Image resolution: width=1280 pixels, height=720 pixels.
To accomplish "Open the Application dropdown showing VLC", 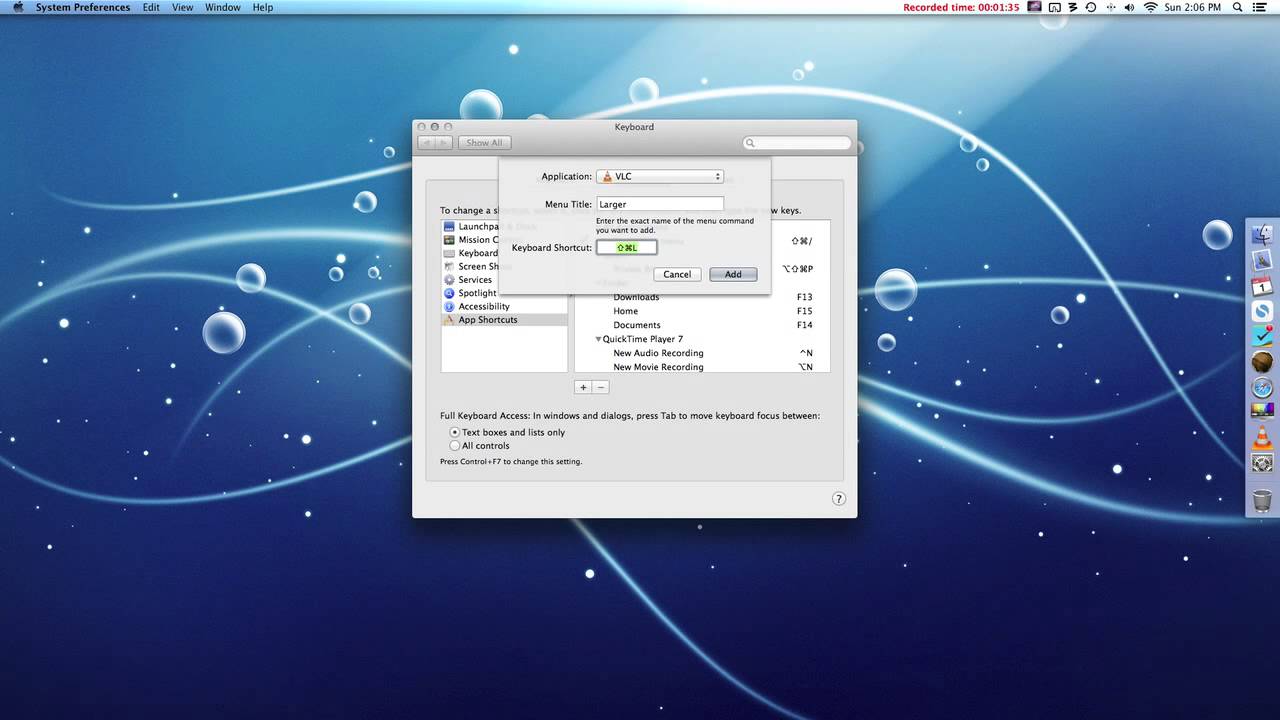I will [x=660, y=176].
